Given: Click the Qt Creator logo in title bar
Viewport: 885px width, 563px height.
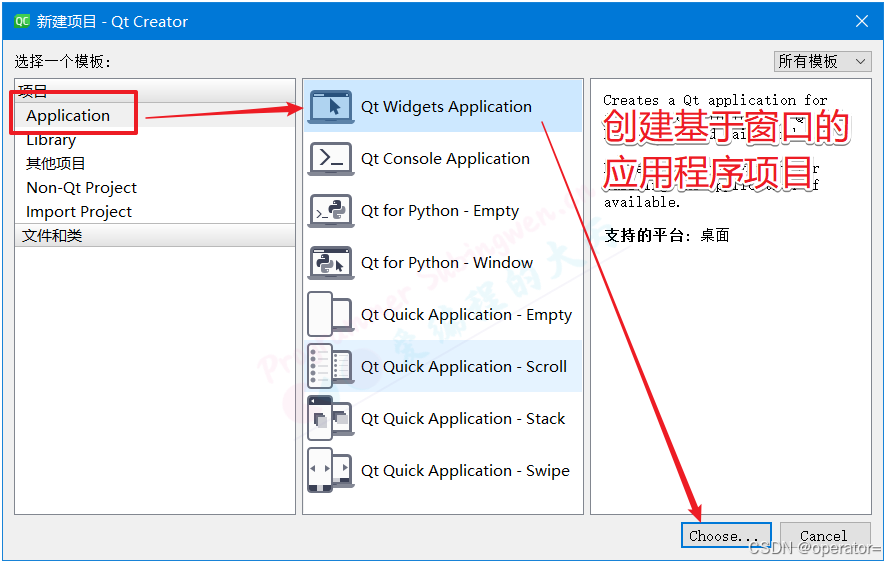Looking at the screenshot, I should point(22,21).
